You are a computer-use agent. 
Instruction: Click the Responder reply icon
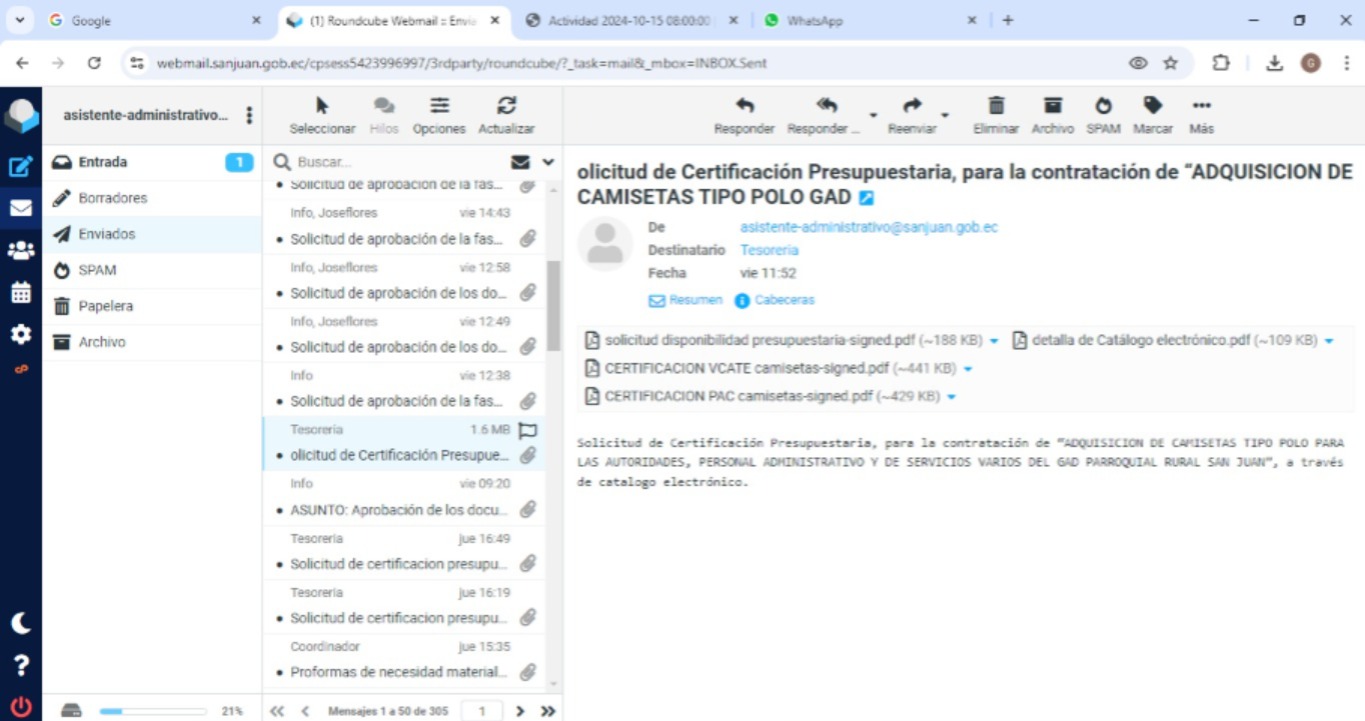click(x=744, y=115)
